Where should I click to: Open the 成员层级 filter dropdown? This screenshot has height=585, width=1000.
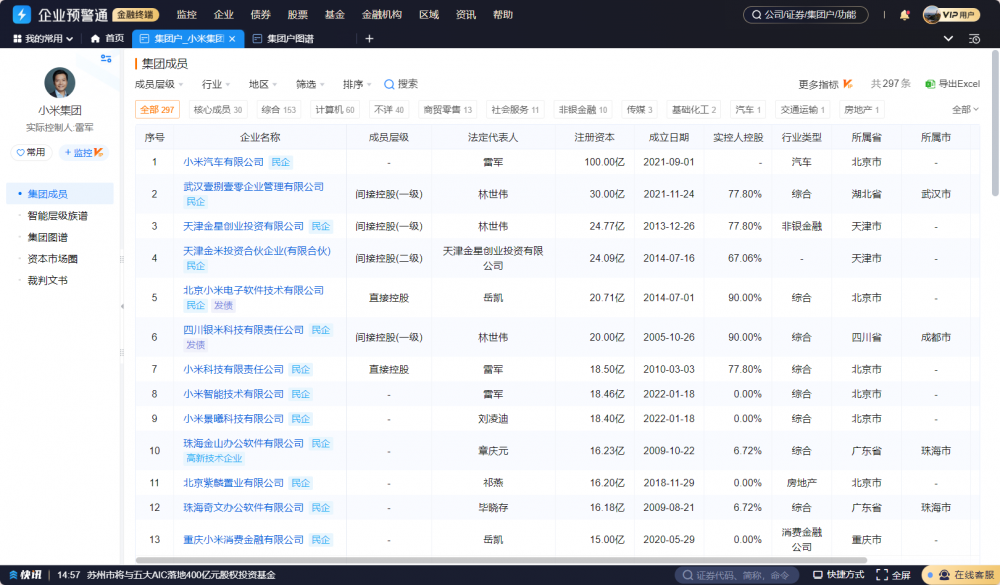159,84
